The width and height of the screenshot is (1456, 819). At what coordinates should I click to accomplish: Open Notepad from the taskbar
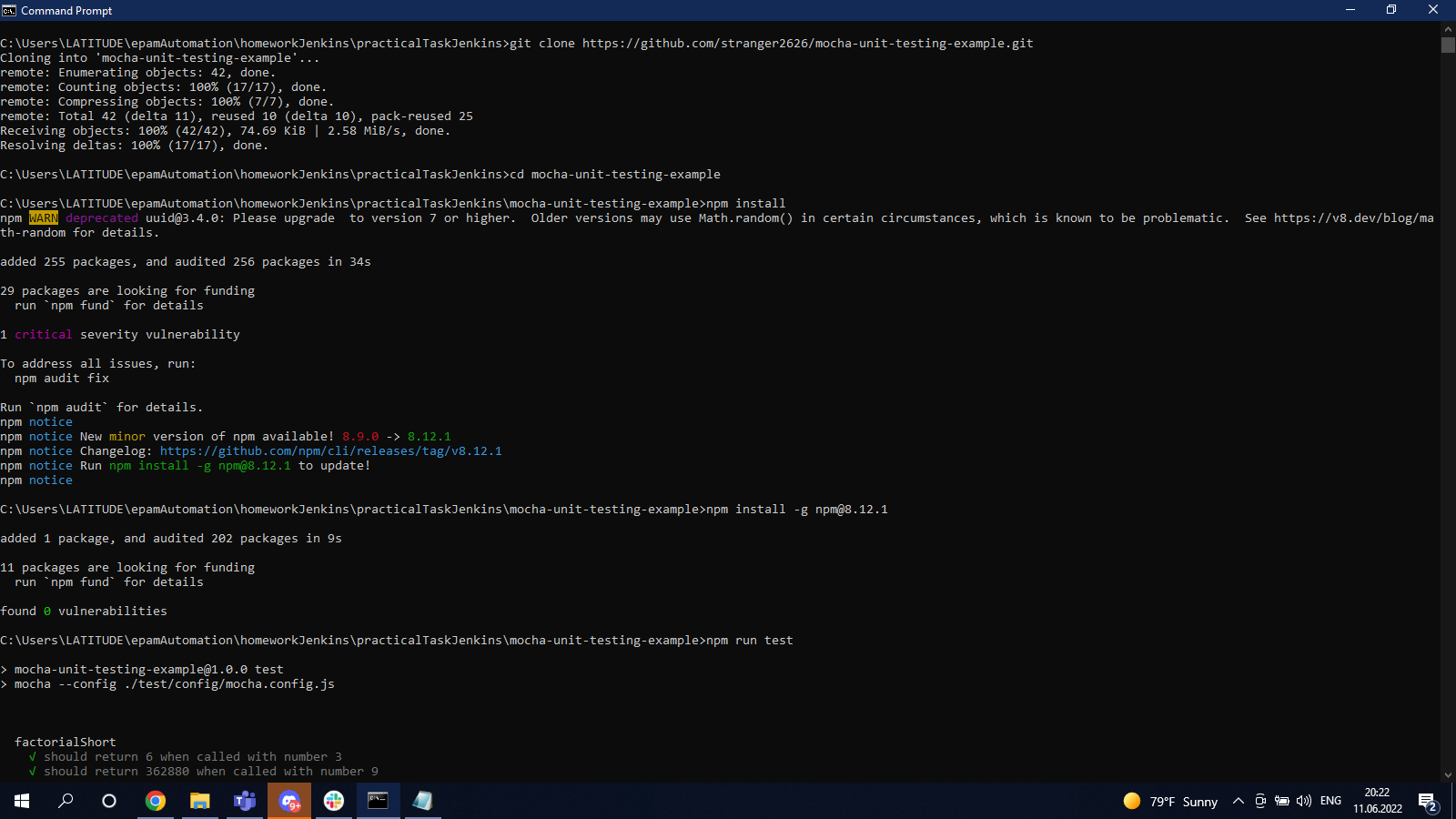(422, 801)
